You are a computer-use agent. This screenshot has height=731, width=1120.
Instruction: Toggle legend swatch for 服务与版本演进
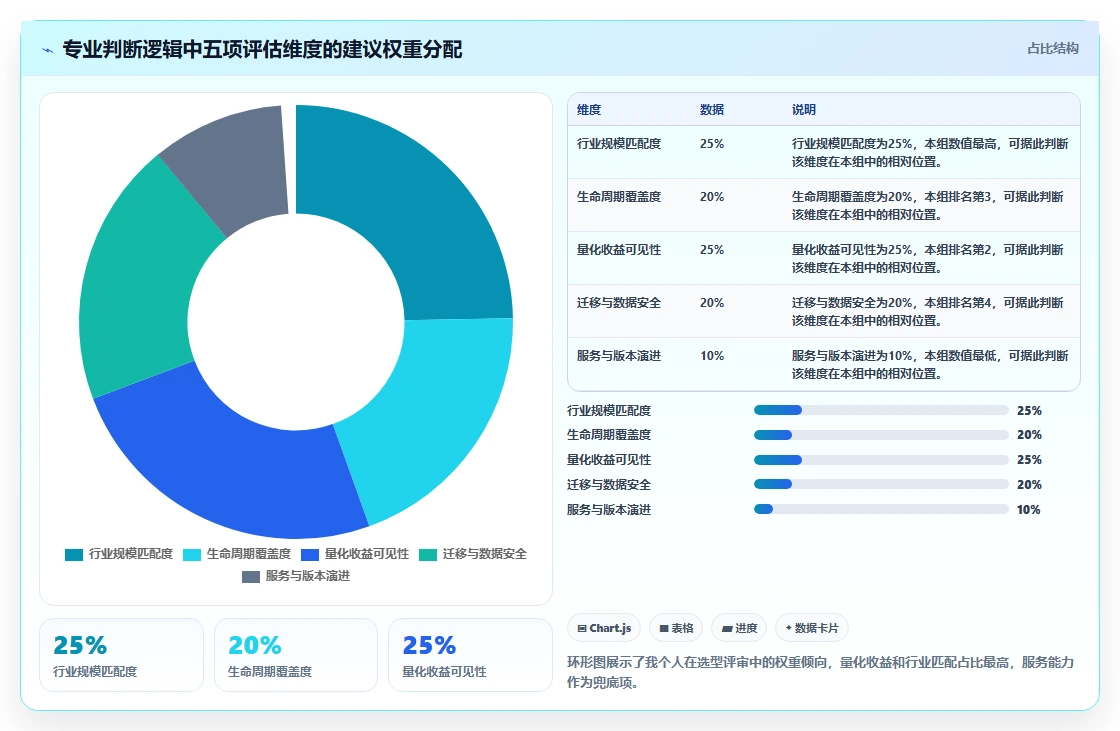pyautogui.click(x=251, y=577)
